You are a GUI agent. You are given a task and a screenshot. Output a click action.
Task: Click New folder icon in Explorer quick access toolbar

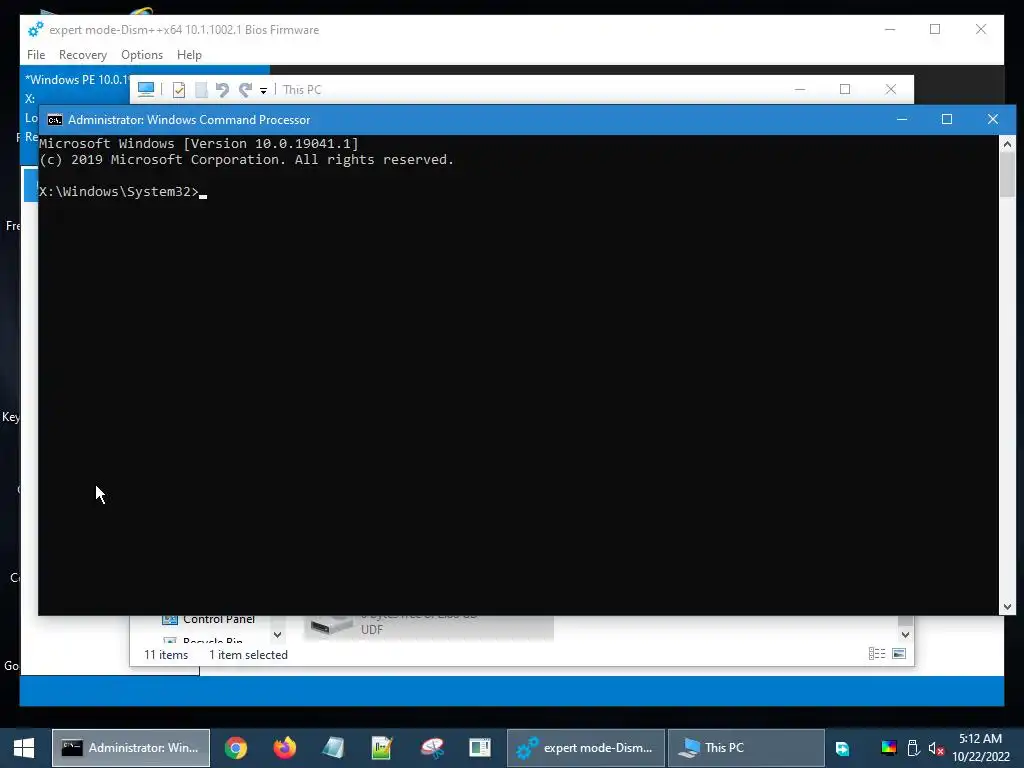[201, 90]
